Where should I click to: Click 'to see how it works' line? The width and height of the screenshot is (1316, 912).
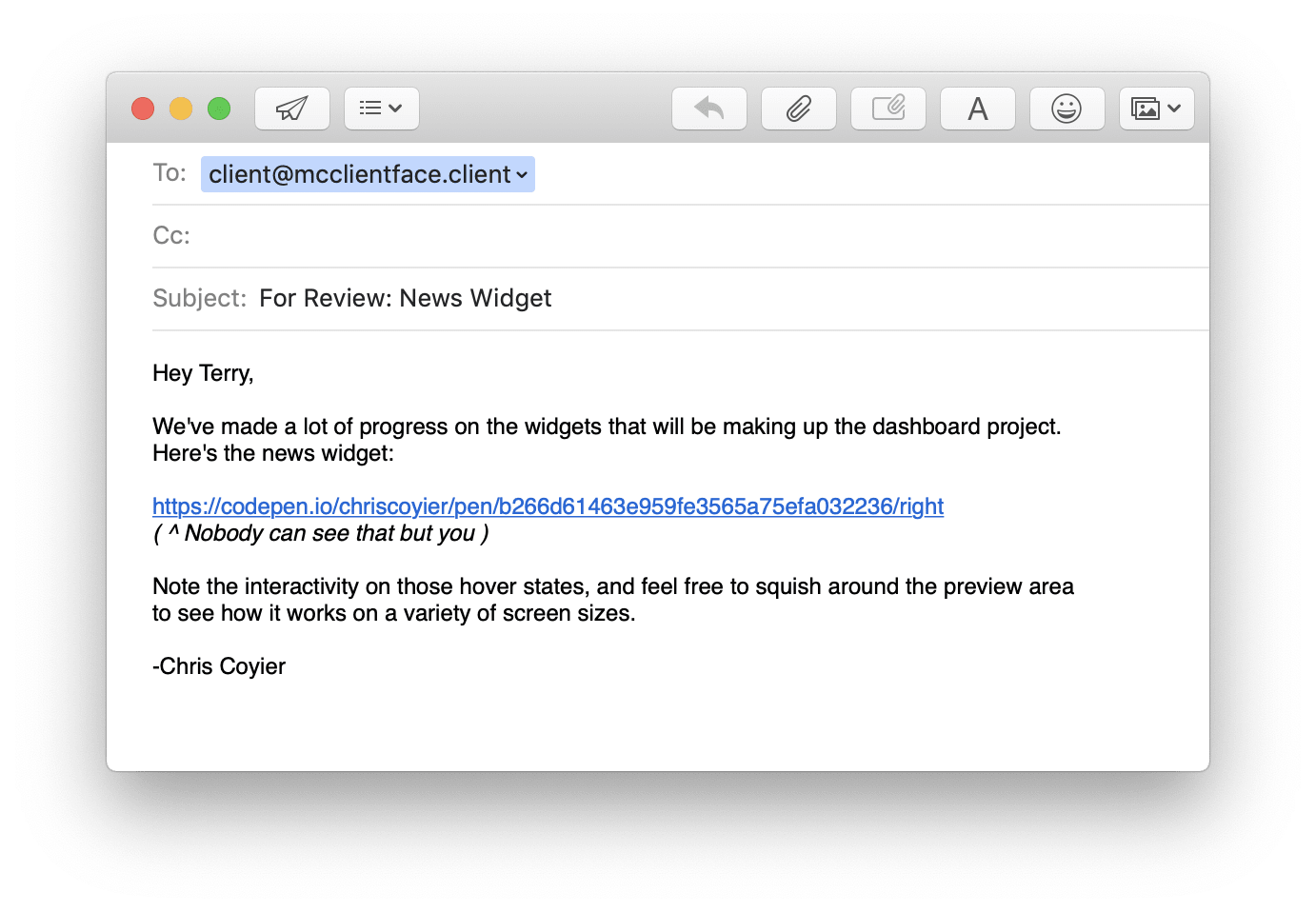(x=394, y=613)
